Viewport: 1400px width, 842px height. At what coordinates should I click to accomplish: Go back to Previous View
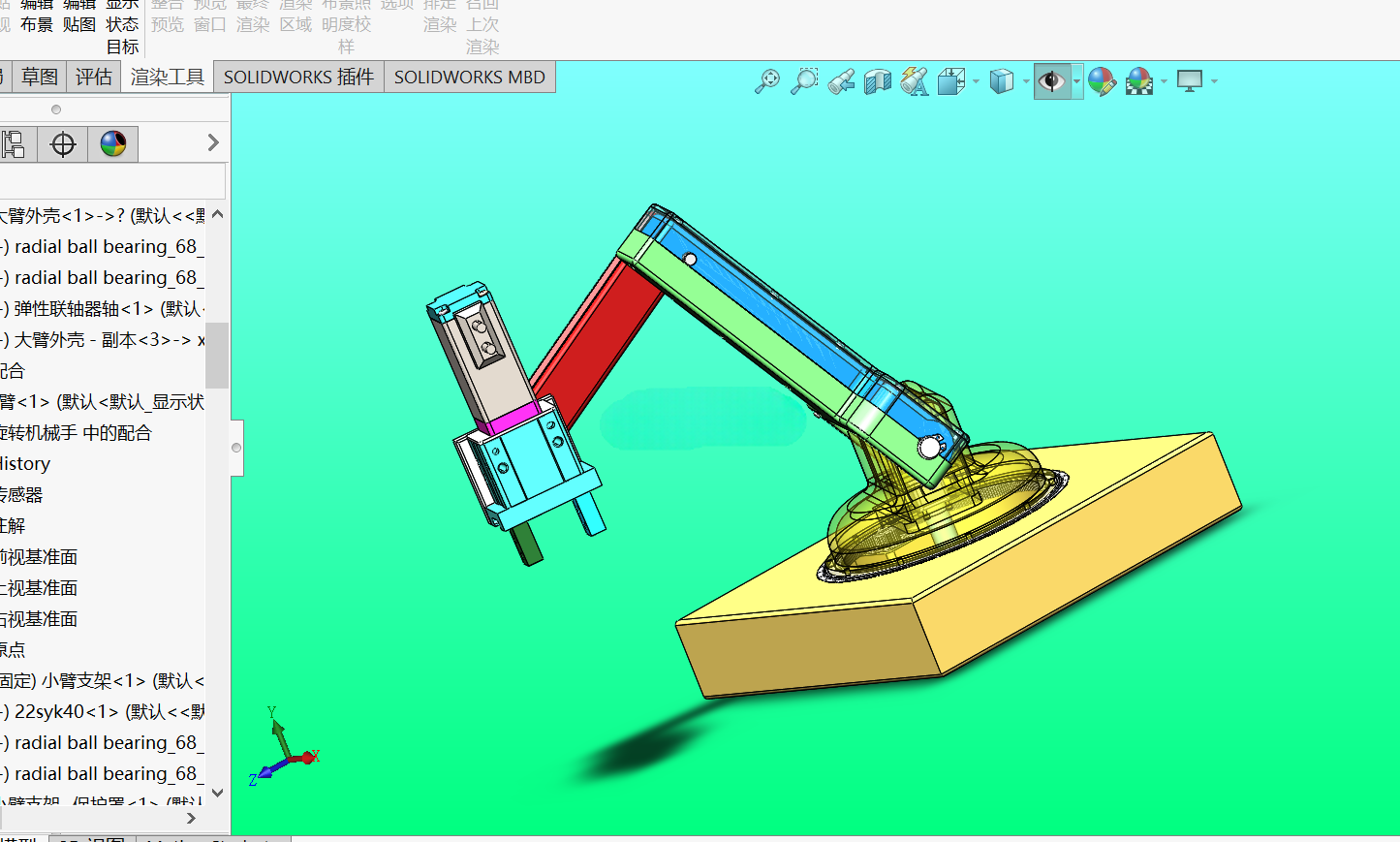pyautogui.click(x=841, y=81)
